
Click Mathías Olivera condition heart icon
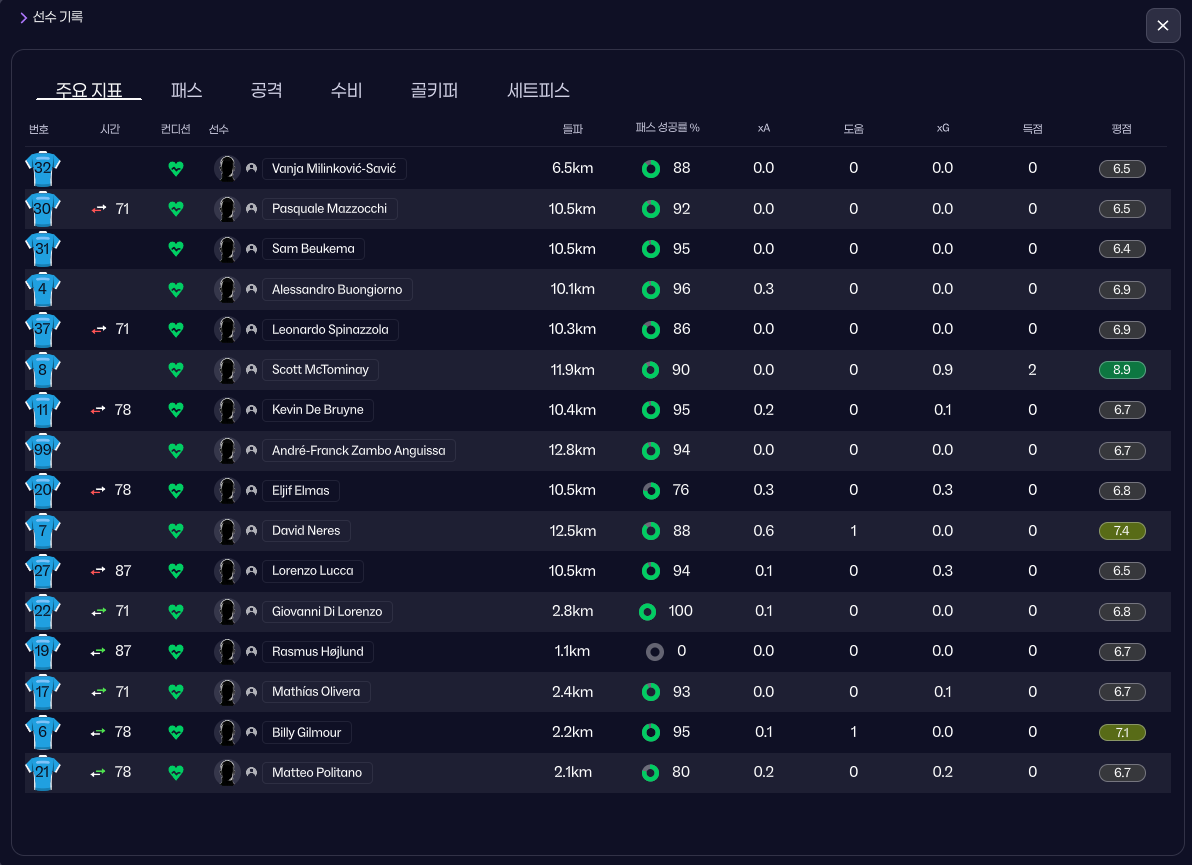176,692
